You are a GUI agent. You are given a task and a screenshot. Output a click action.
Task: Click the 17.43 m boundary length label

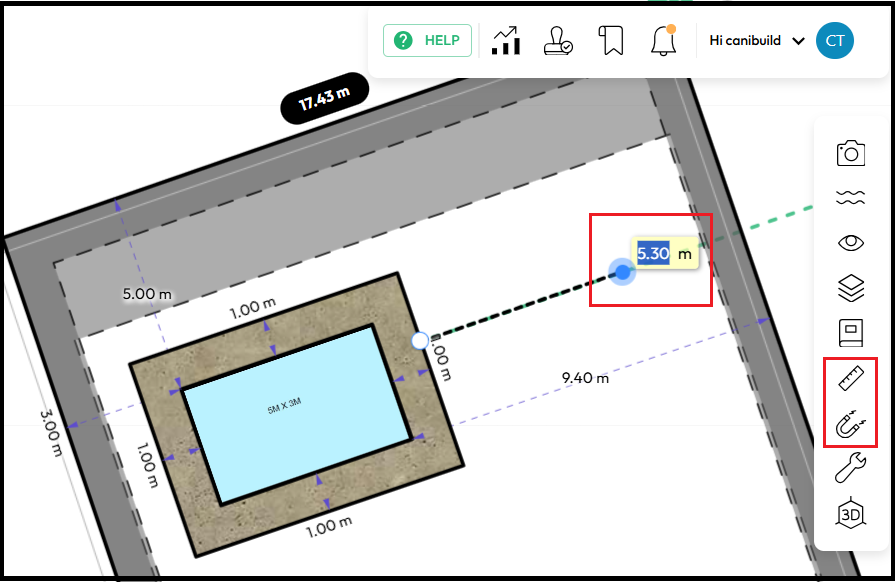324,98
